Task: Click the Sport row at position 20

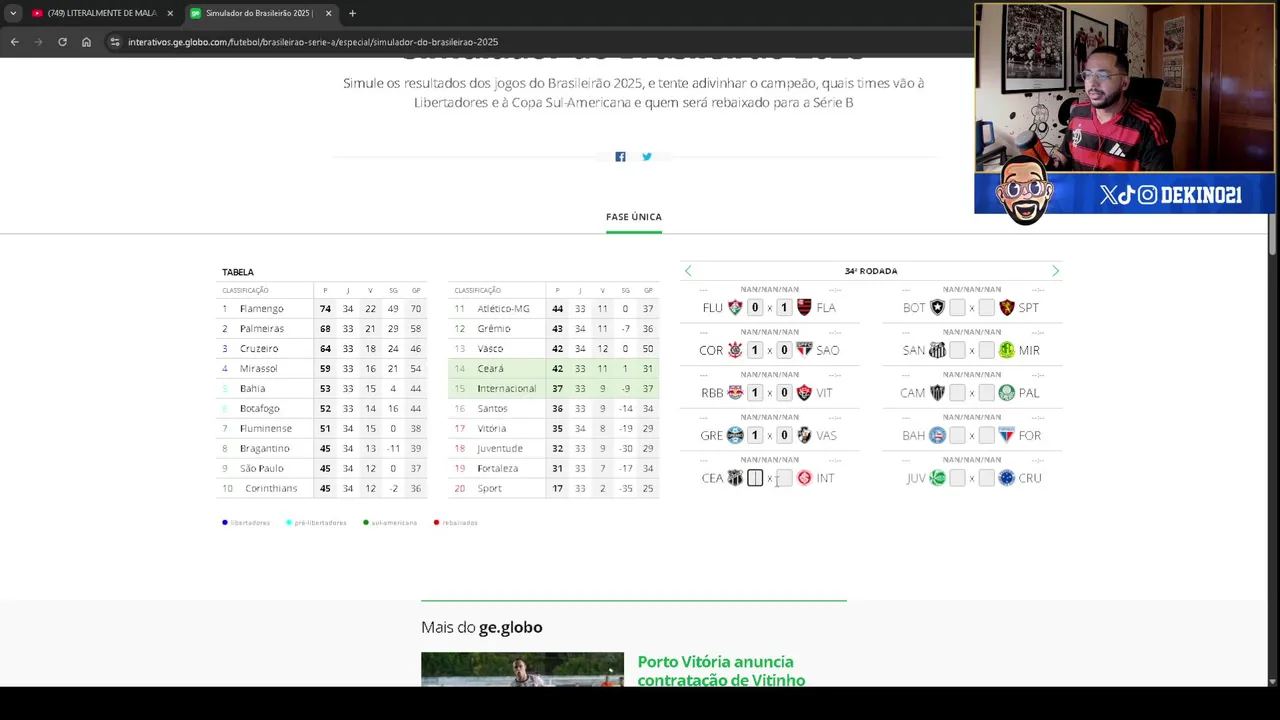Action: 554,488
